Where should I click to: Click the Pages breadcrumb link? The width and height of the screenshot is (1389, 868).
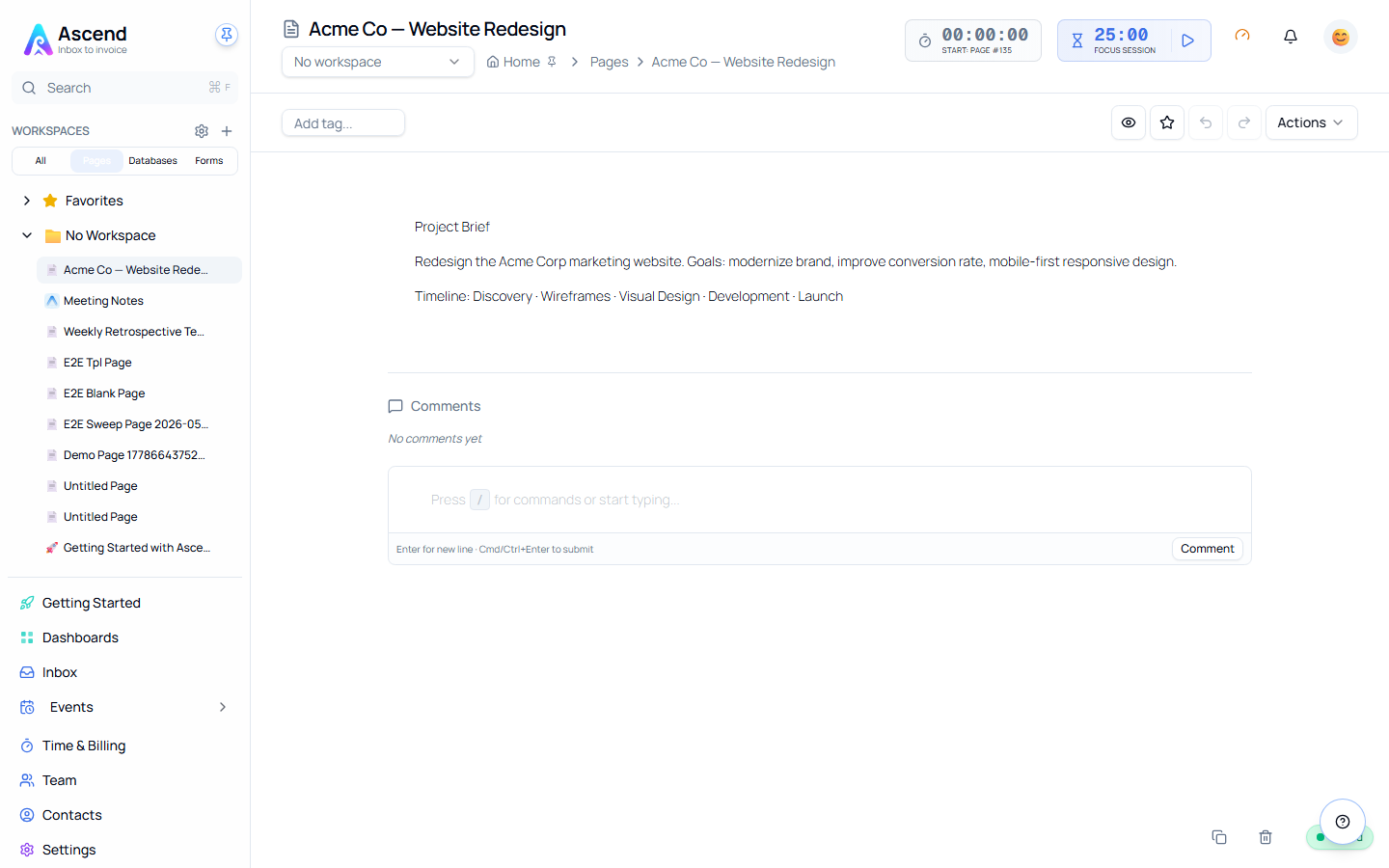[x=609, y=62]
